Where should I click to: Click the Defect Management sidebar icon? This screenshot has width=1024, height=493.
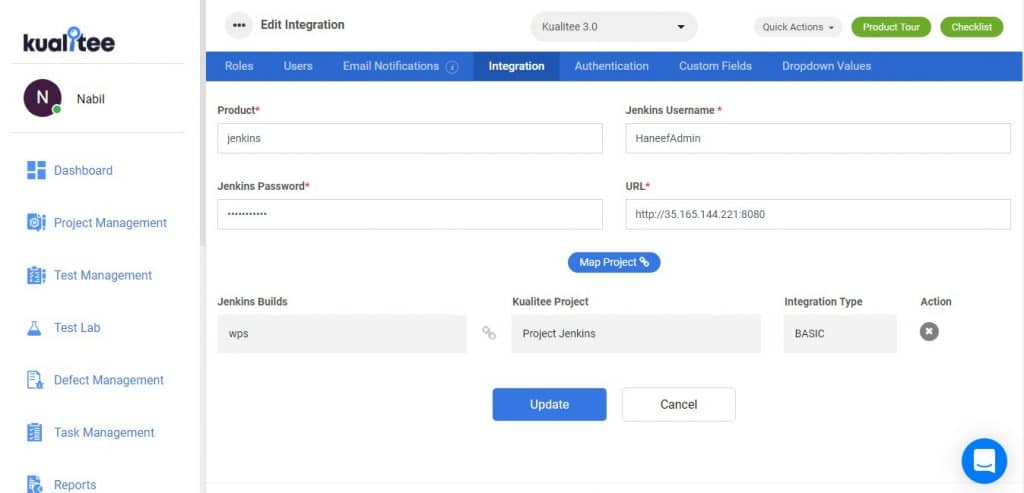[35, 379]
